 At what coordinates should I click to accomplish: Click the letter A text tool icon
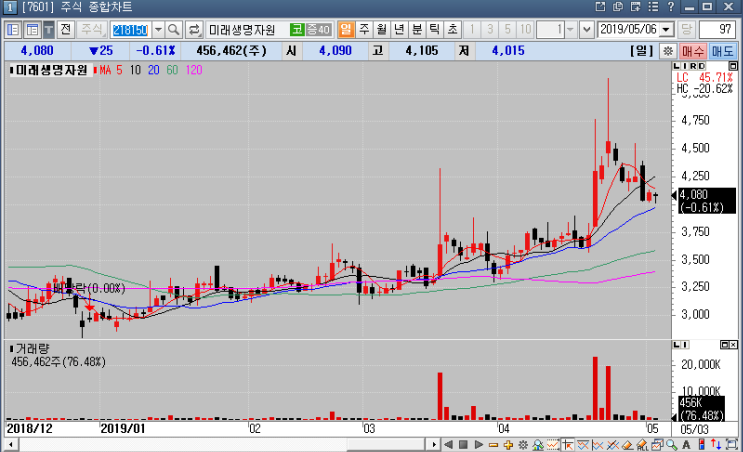click(x=686, y=445)
